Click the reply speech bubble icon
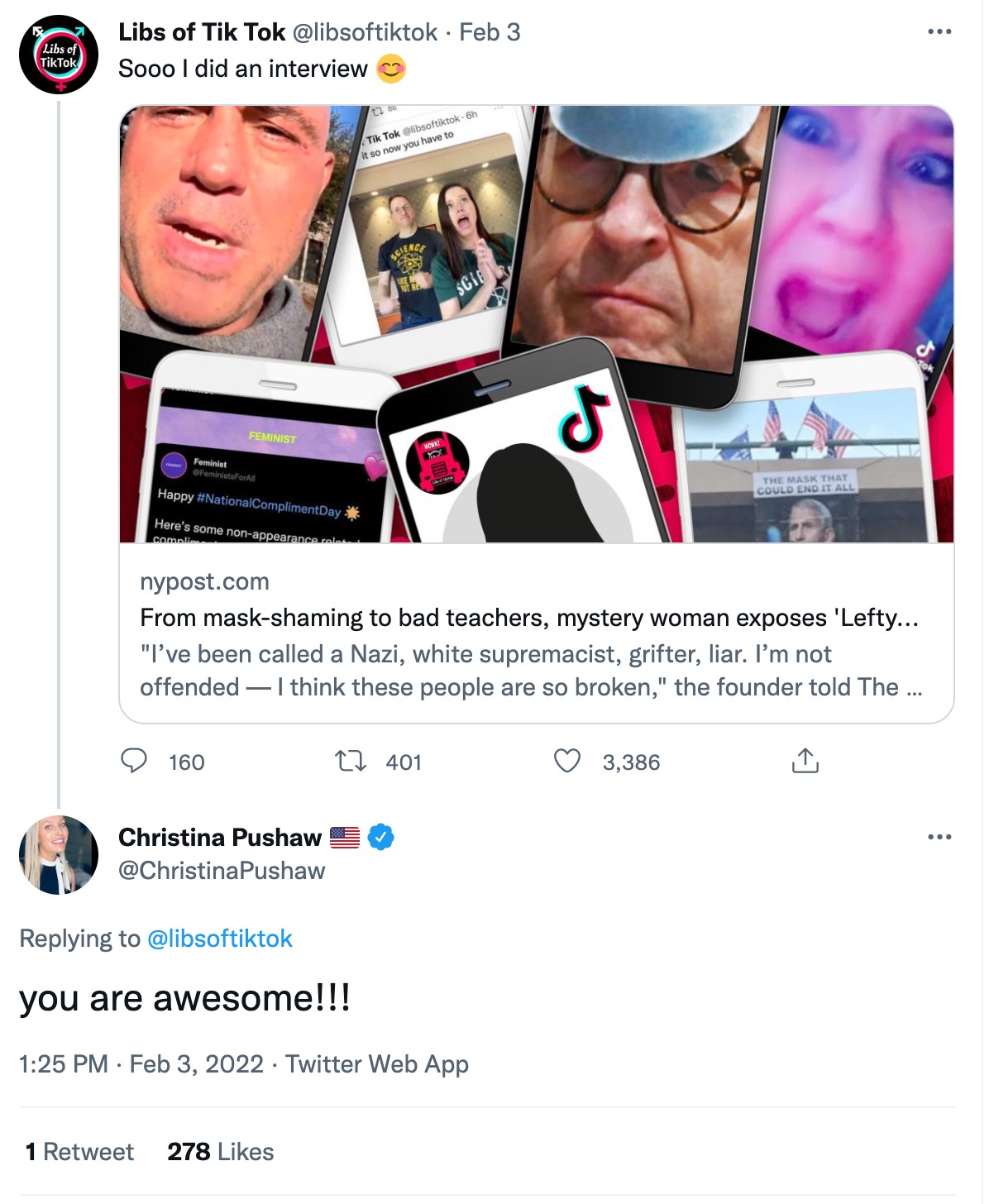Viewport: 994px width, 1204px height. [134, 761]
